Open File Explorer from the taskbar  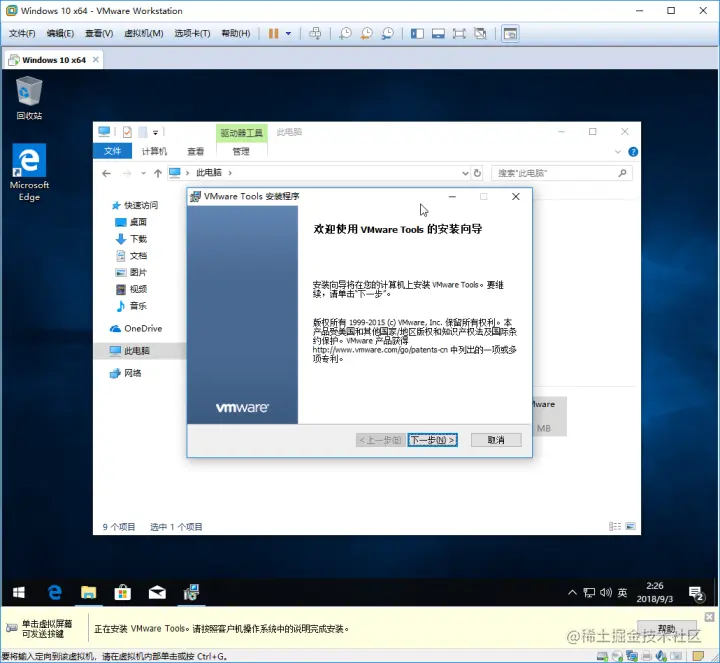click(89, 593)
